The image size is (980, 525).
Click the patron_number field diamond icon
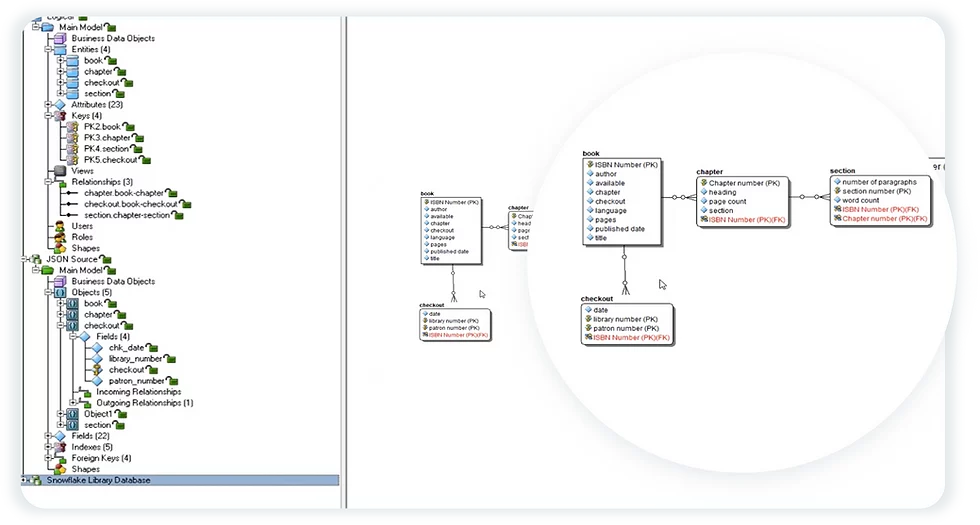[x=98, y=381]
